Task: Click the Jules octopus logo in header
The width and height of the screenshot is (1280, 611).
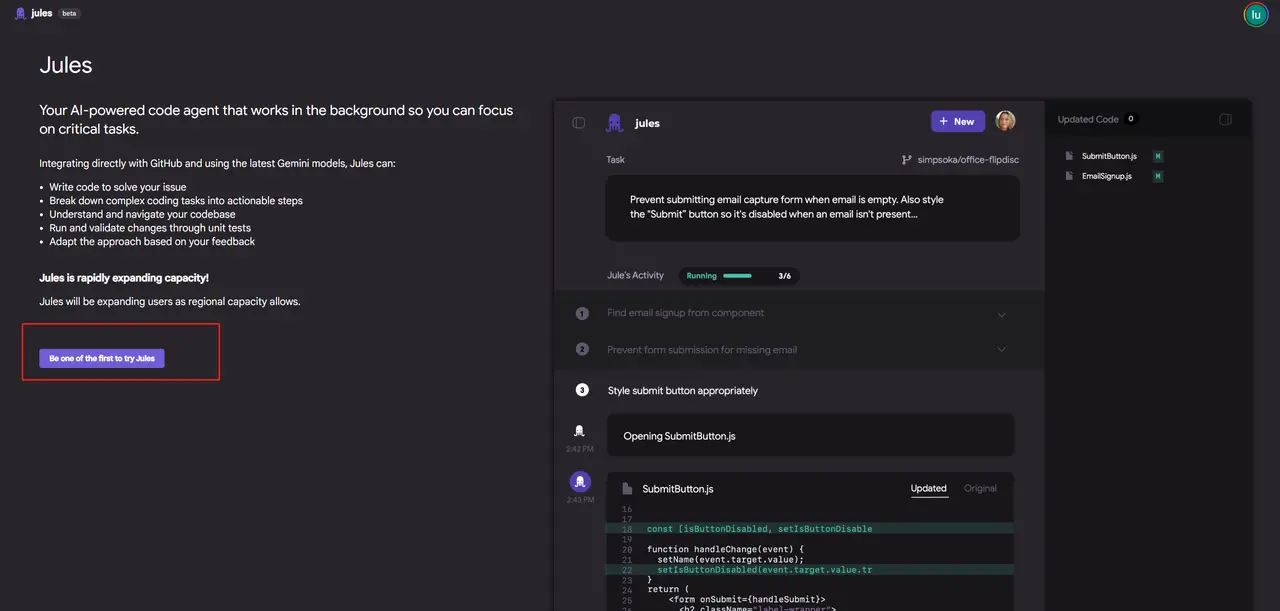Action: tap(20, 13)
